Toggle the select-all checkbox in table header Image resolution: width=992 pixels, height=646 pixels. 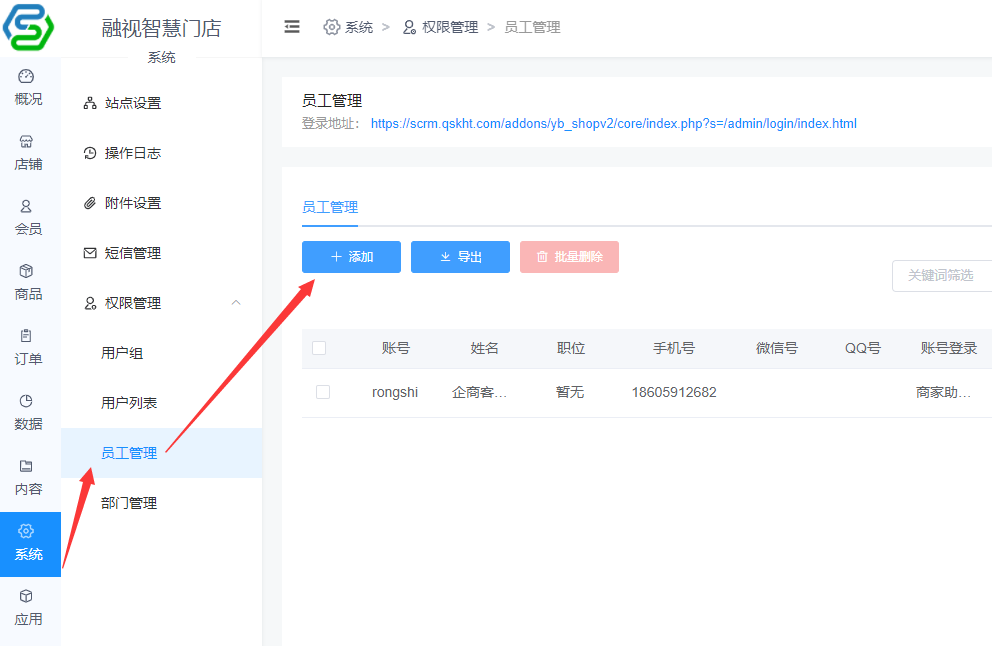click(x=319, y=348)
